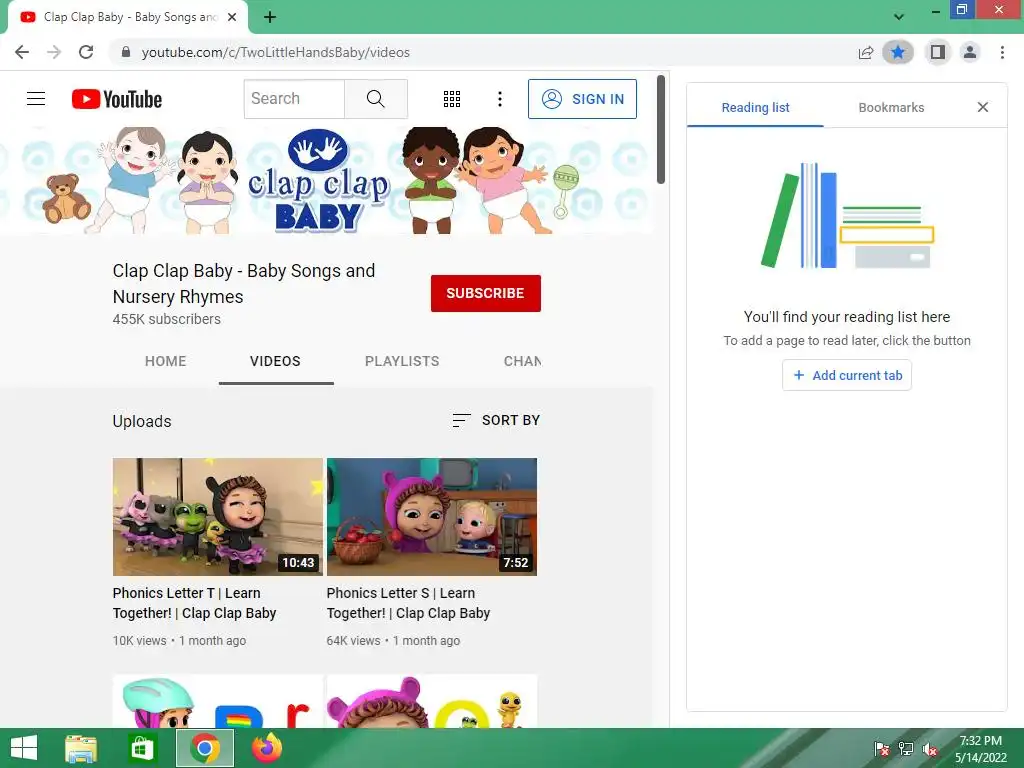
Task: Click the 455K subscribers text
Action: pos(167,319)
